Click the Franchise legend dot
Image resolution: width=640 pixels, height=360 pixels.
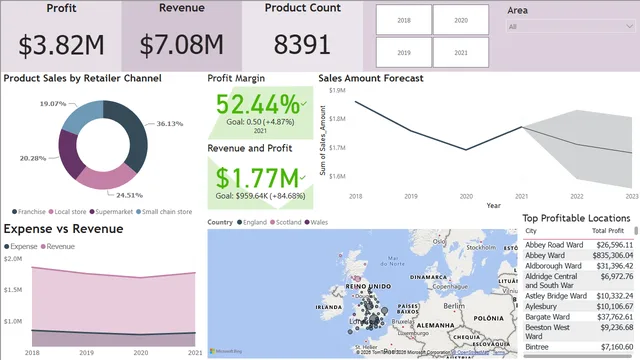[x=14, y=211]
